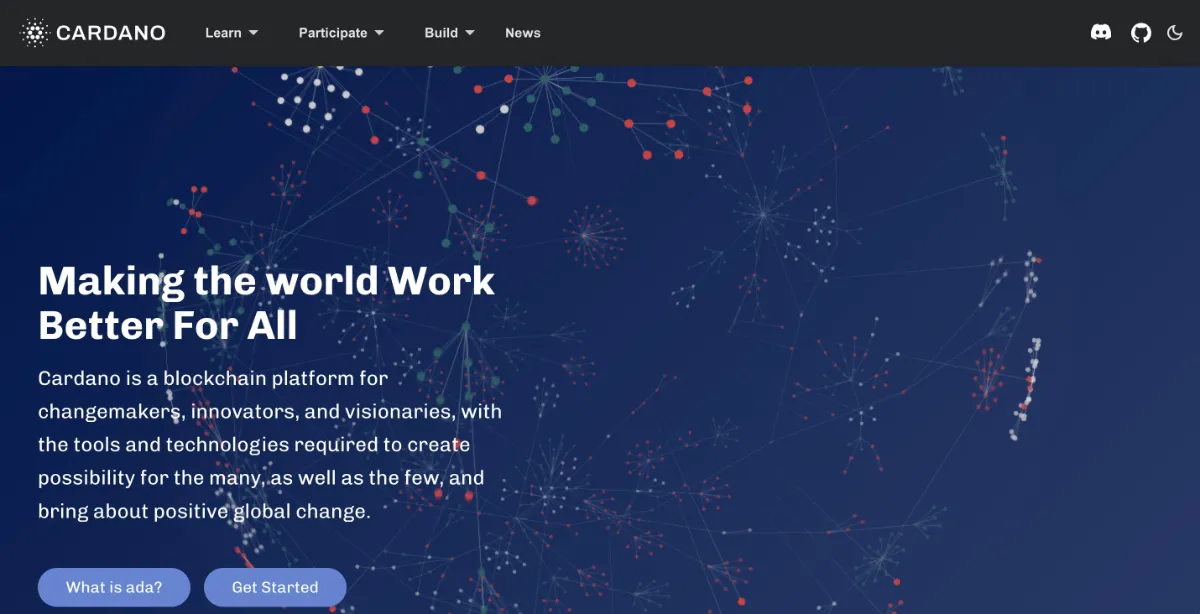The width and height of the screenshot is (1200, 614).
Task: Expand the Participate dropdown menu
Action: tap(341, 33)
